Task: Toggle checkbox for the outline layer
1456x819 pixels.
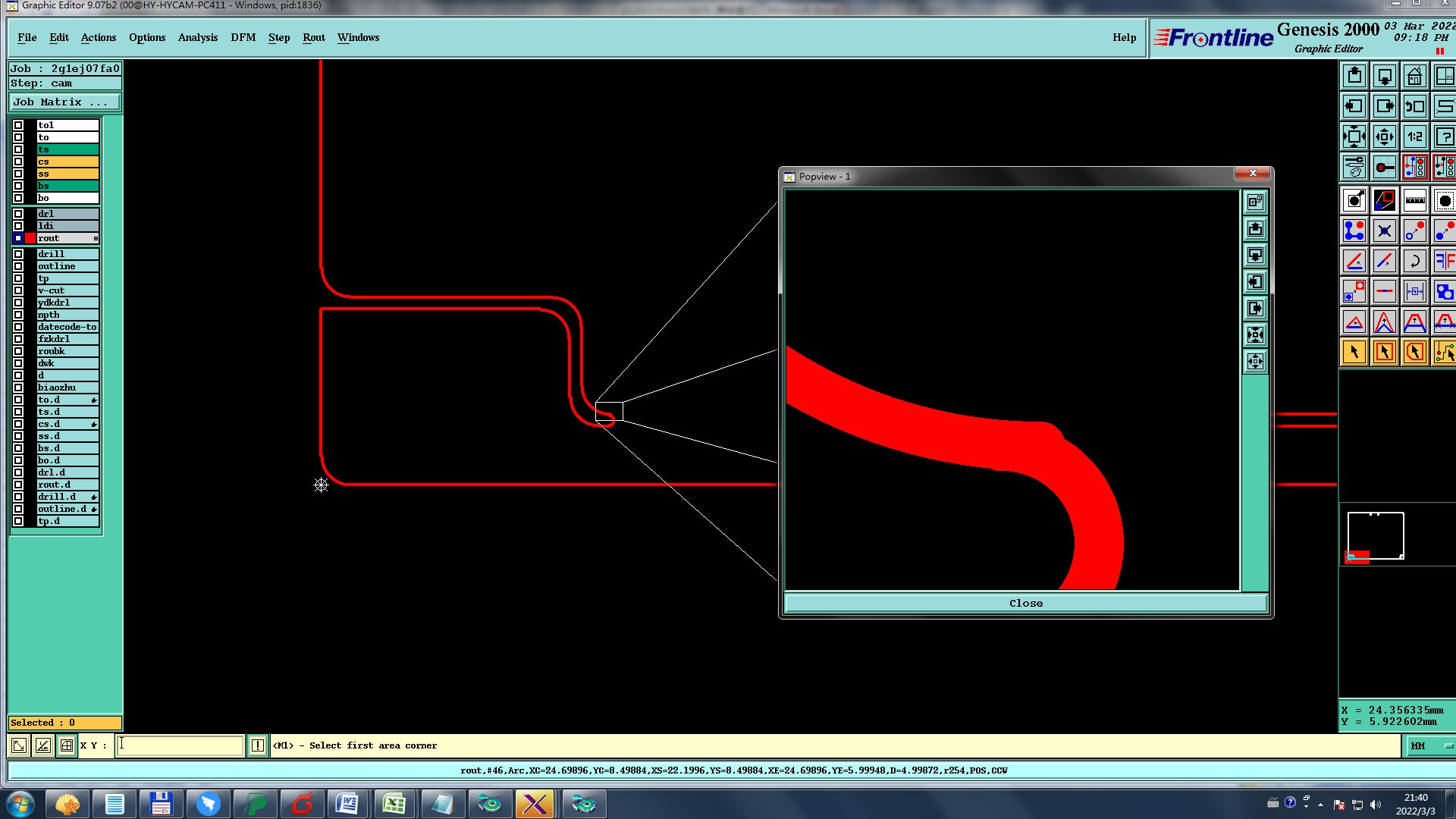Action: coord(18,266)
